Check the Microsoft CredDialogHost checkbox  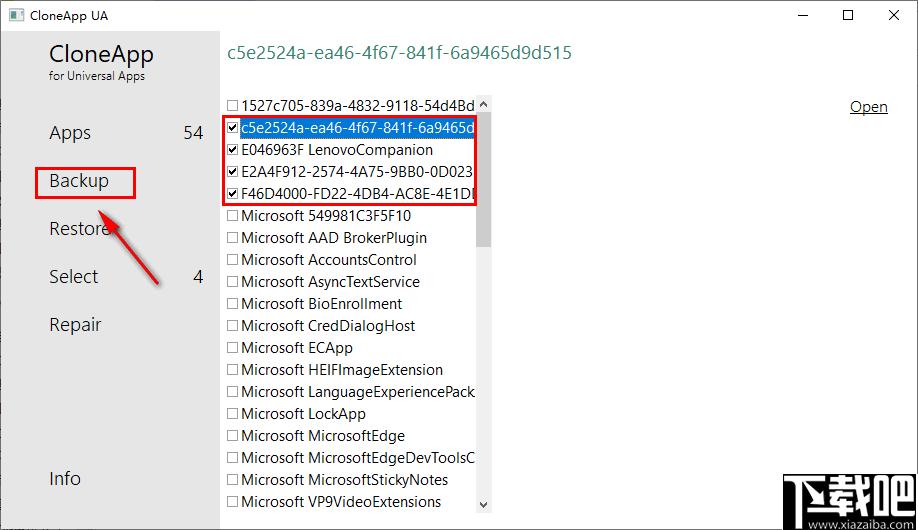232,326
